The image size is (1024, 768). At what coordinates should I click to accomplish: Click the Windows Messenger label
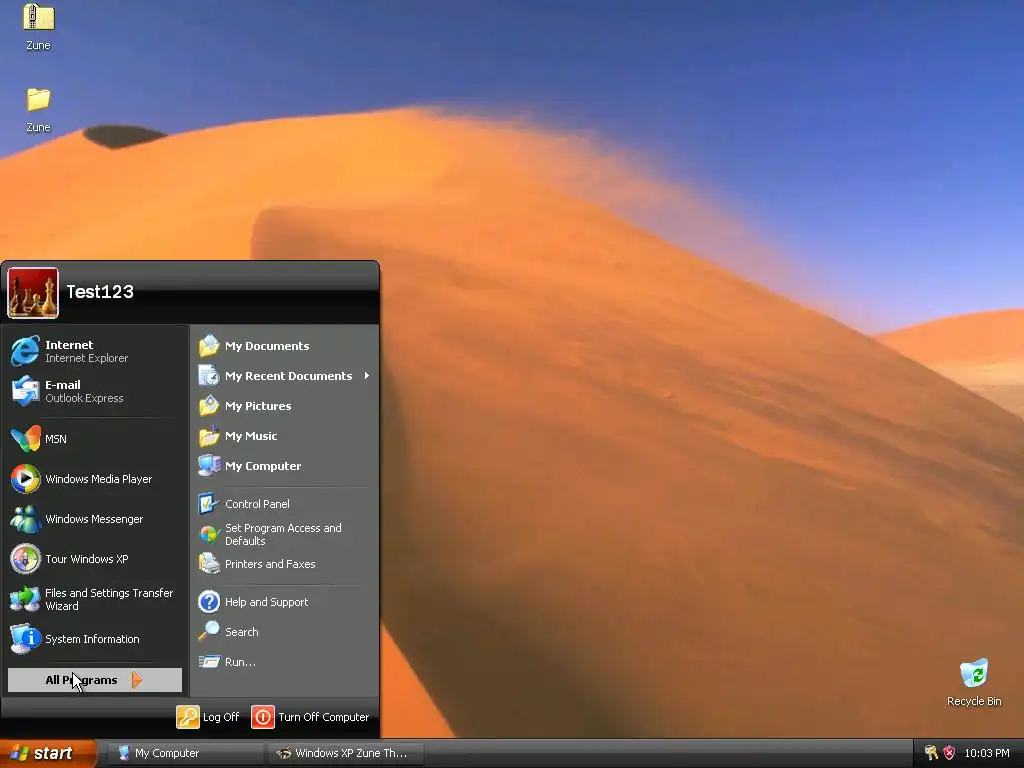tap(94, 519)
